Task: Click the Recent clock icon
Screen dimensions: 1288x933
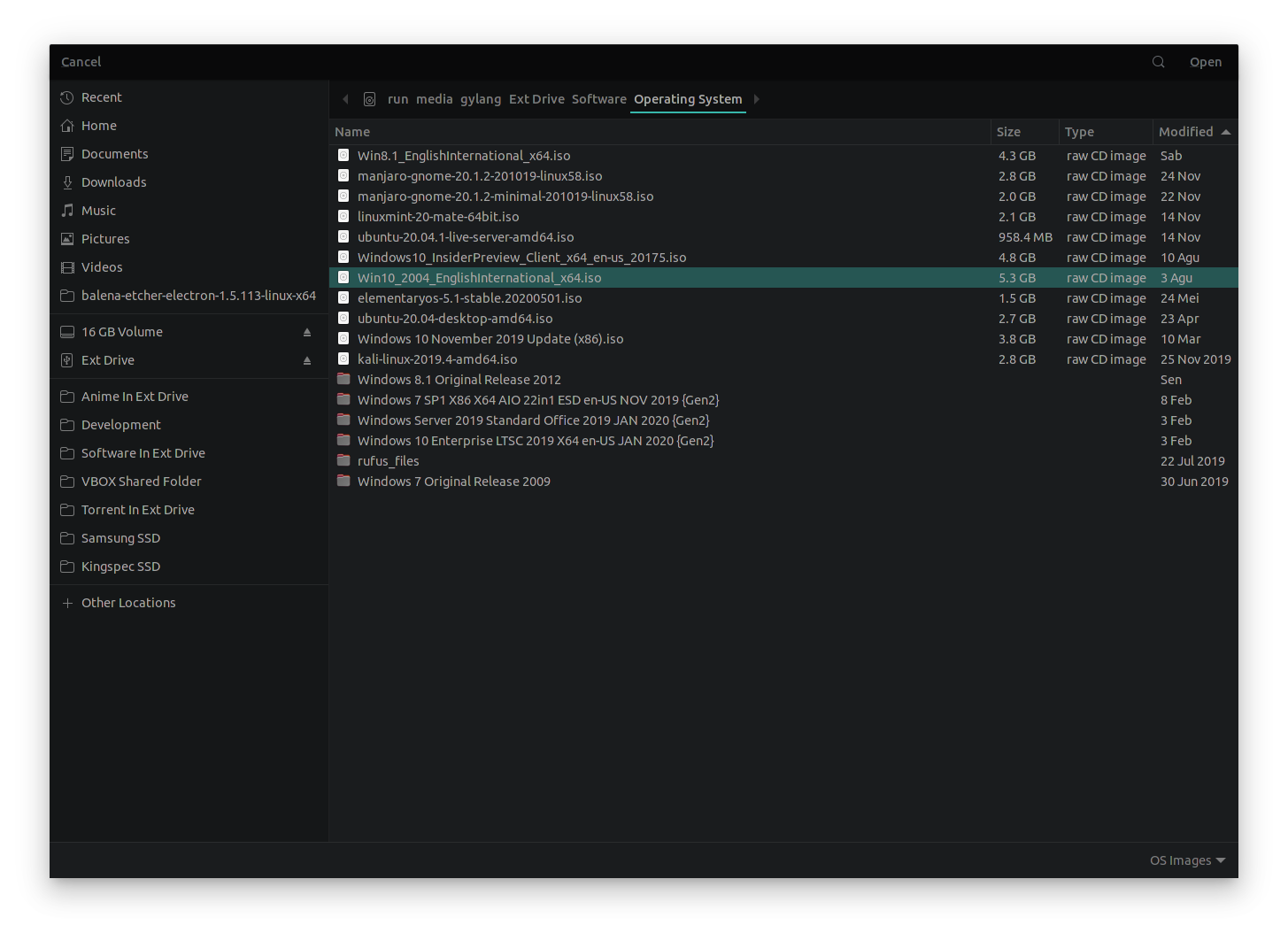Action: coord(67,97)
